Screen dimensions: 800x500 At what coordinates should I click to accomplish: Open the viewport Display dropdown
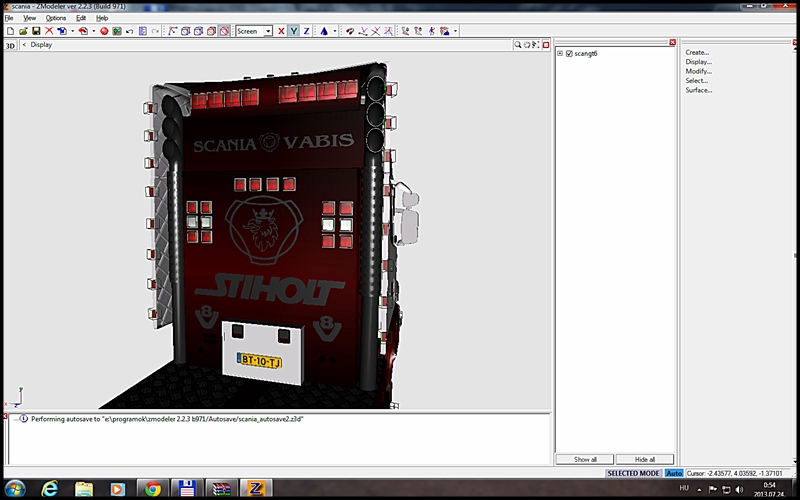point(40,45)
